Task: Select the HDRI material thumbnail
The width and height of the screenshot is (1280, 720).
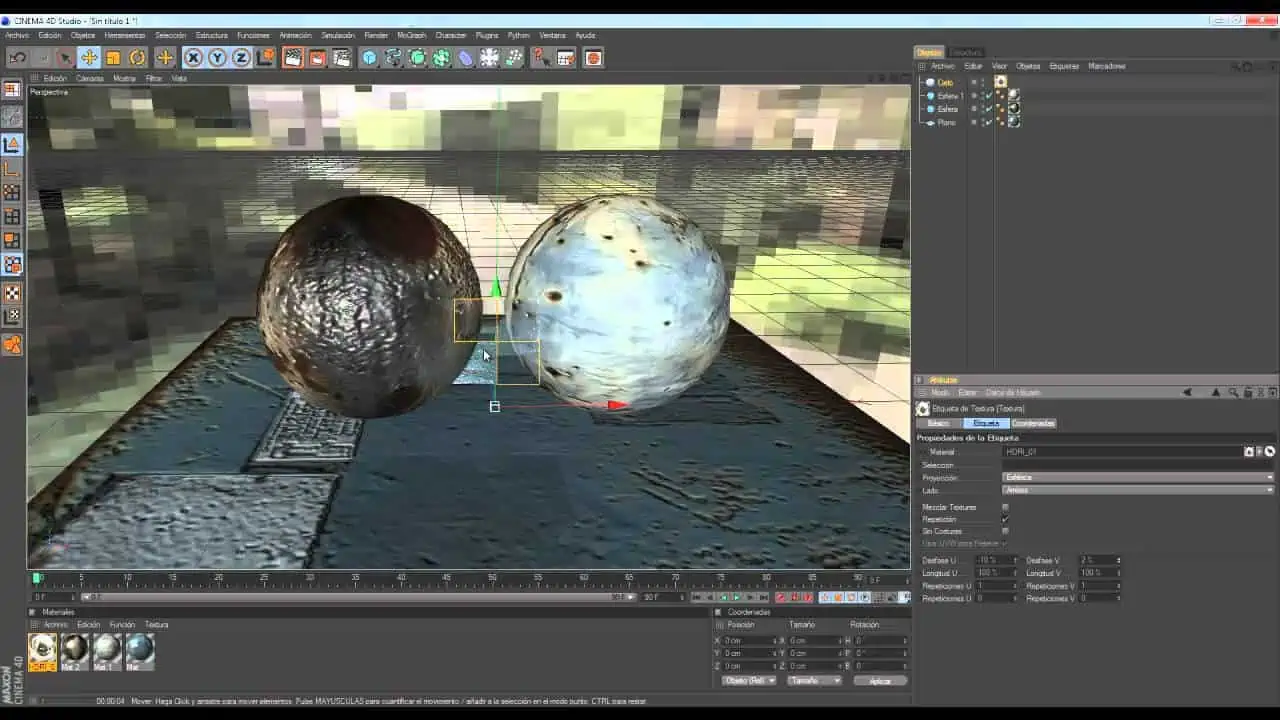Action: pyautogui.click(x=42, y=650)
